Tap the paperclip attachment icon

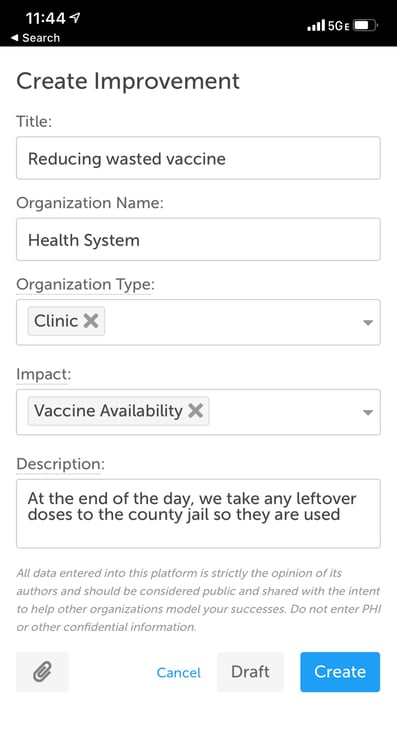(42, 672)
